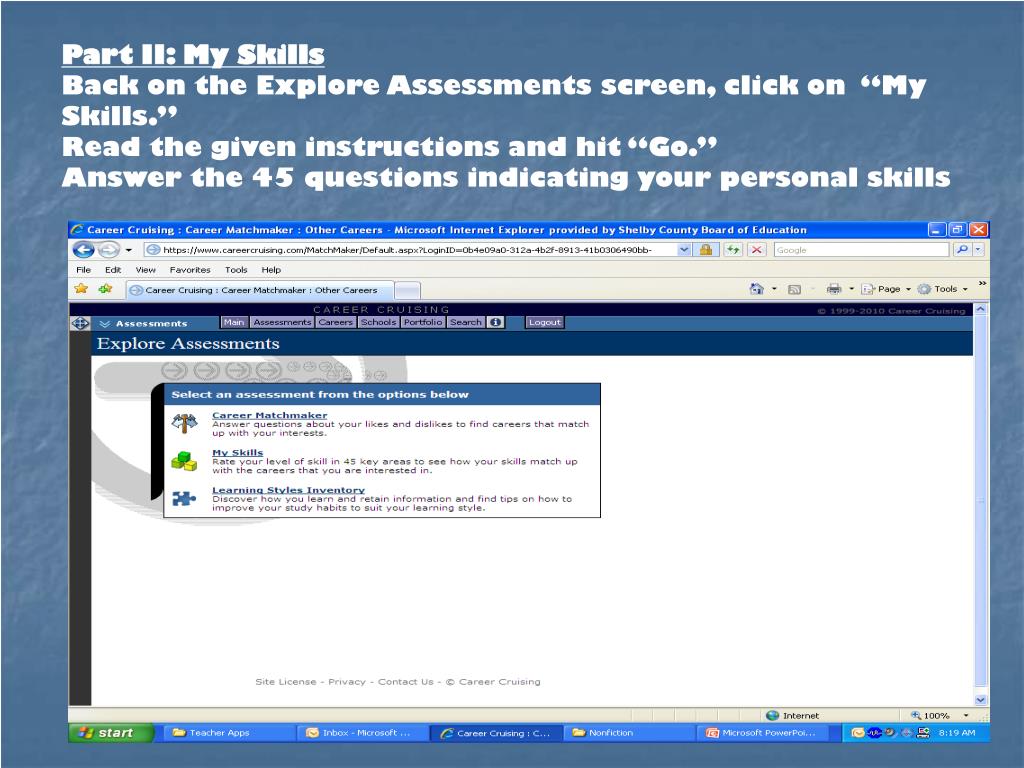The height and width of the screenshot is (768, 1024).
Task: Switch to Nonfiction folder taskbar item
Action: tap(628, 733)
